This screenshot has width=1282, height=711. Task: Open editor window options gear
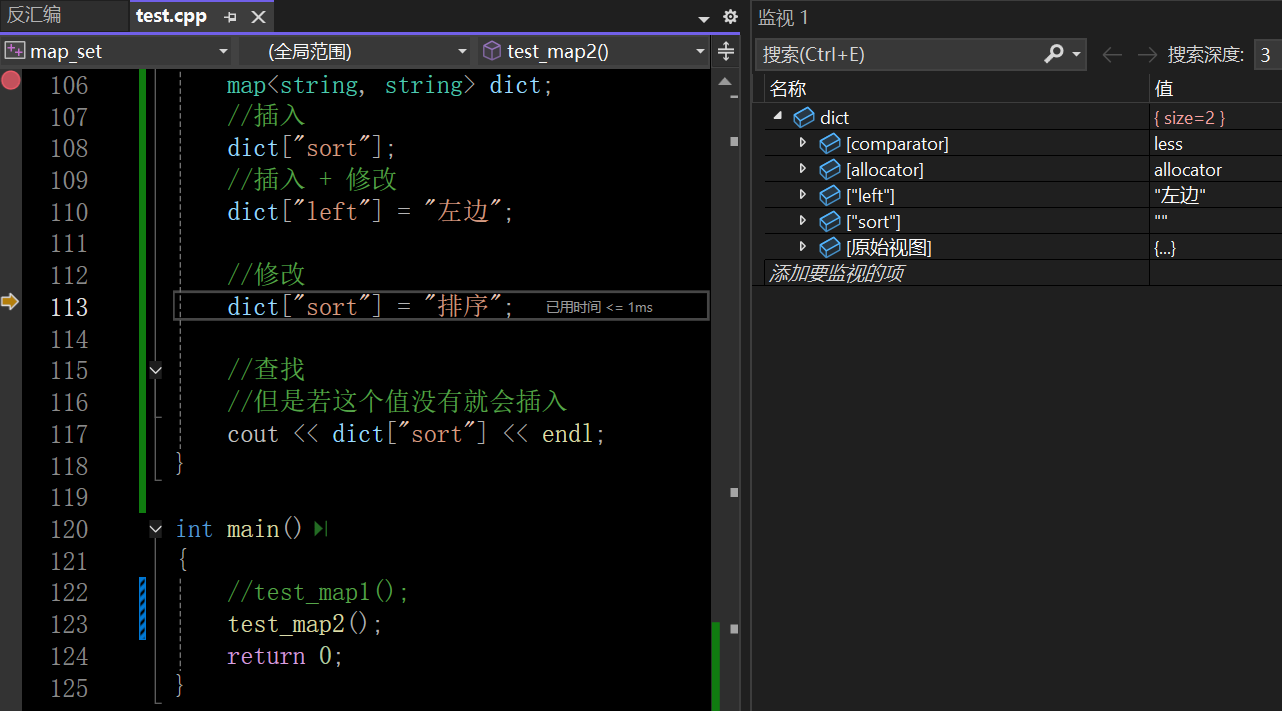click(730, 17)
